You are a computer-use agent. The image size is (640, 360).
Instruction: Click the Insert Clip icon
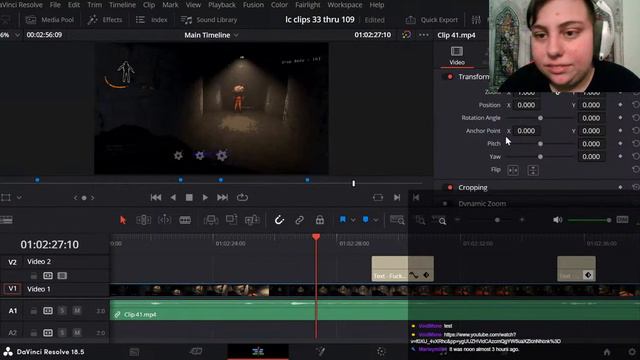click(211, 220)
